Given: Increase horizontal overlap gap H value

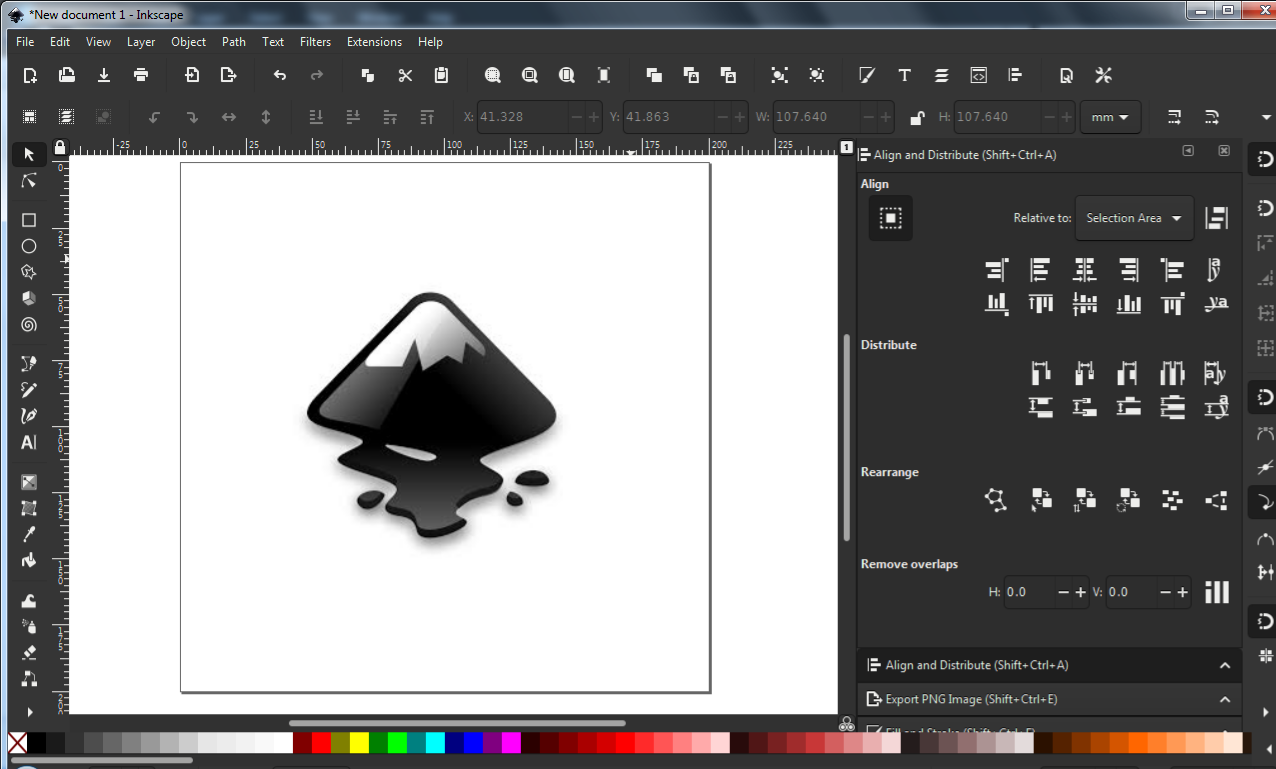Looking at the screenshot, I should point(1080,592).
